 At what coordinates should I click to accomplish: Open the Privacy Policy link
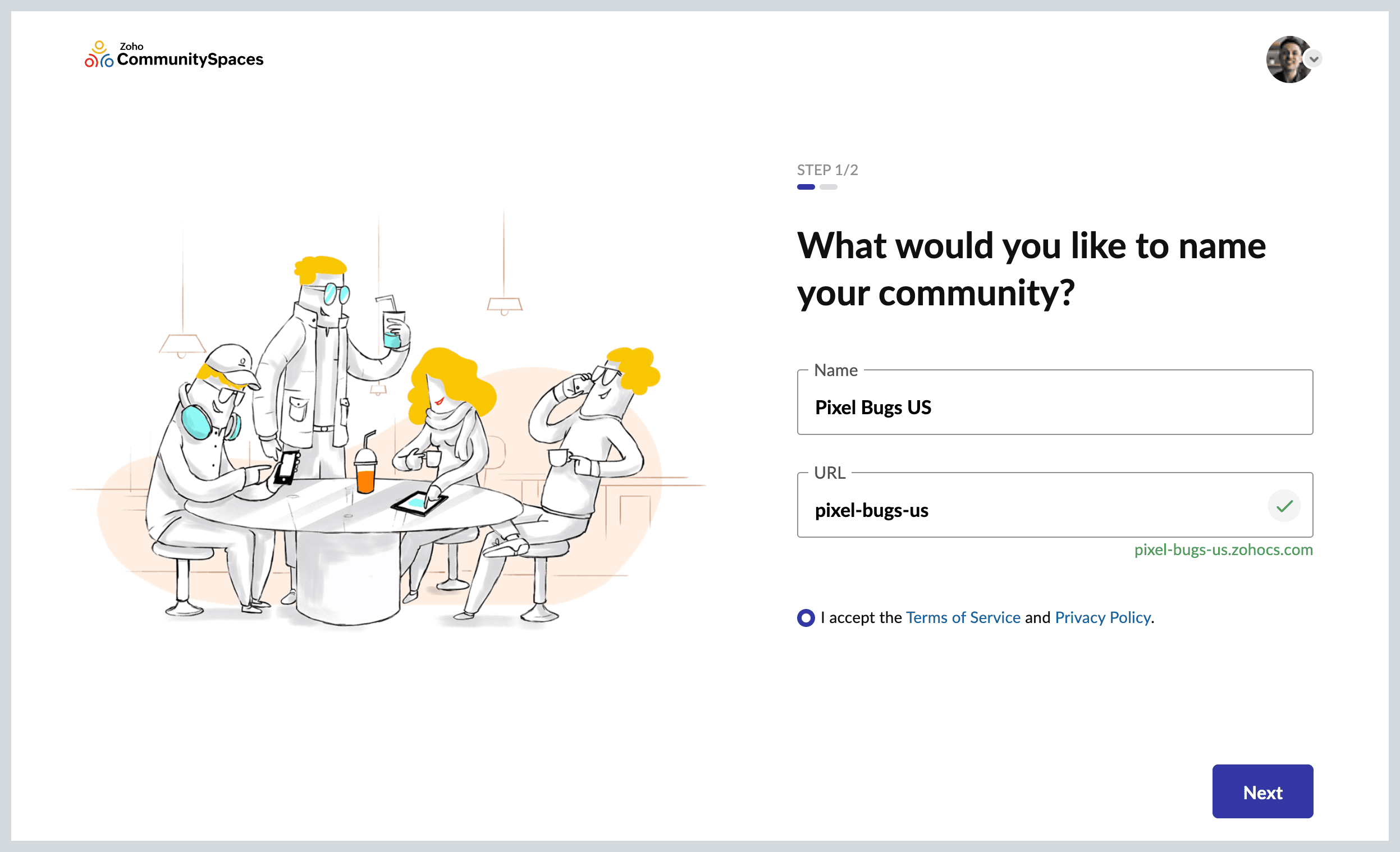[x=1103, y=617]
